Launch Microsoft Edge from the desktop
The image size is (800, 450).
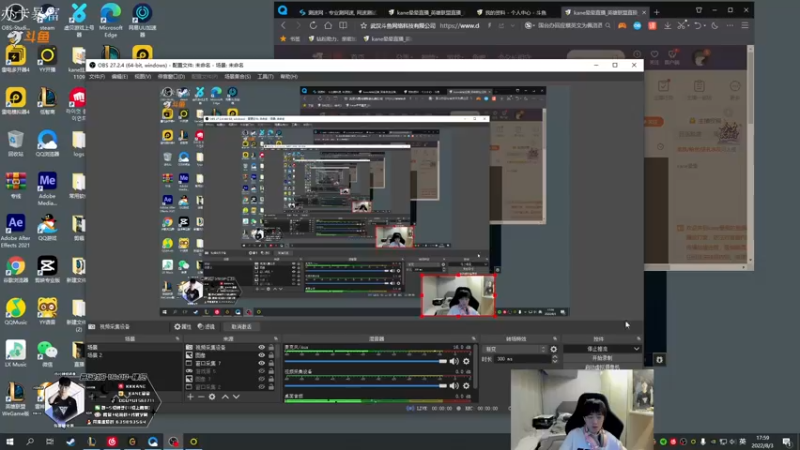coord(110,20)
